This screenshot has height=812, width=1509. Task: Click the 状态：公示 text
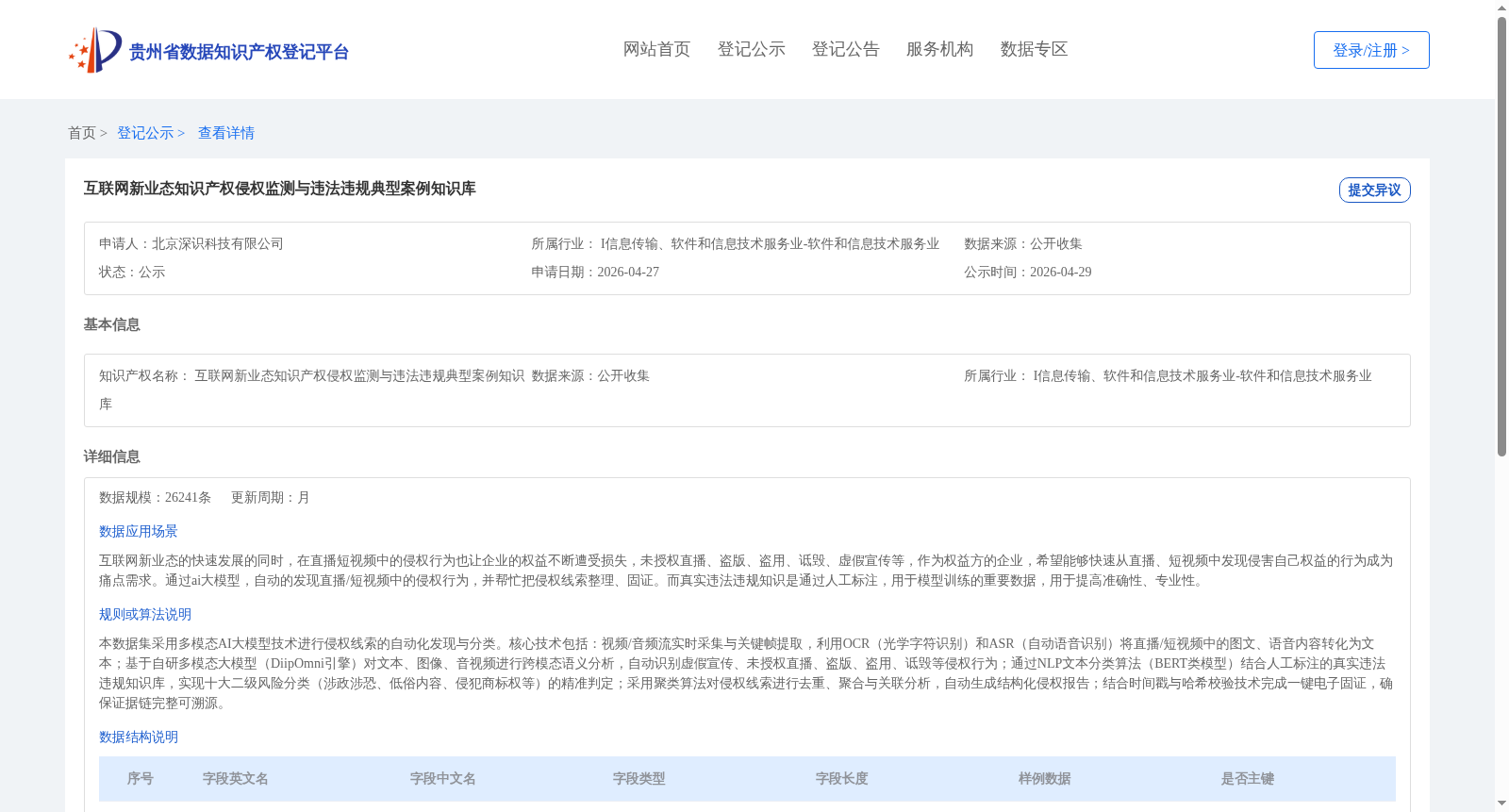pos(132,272)
